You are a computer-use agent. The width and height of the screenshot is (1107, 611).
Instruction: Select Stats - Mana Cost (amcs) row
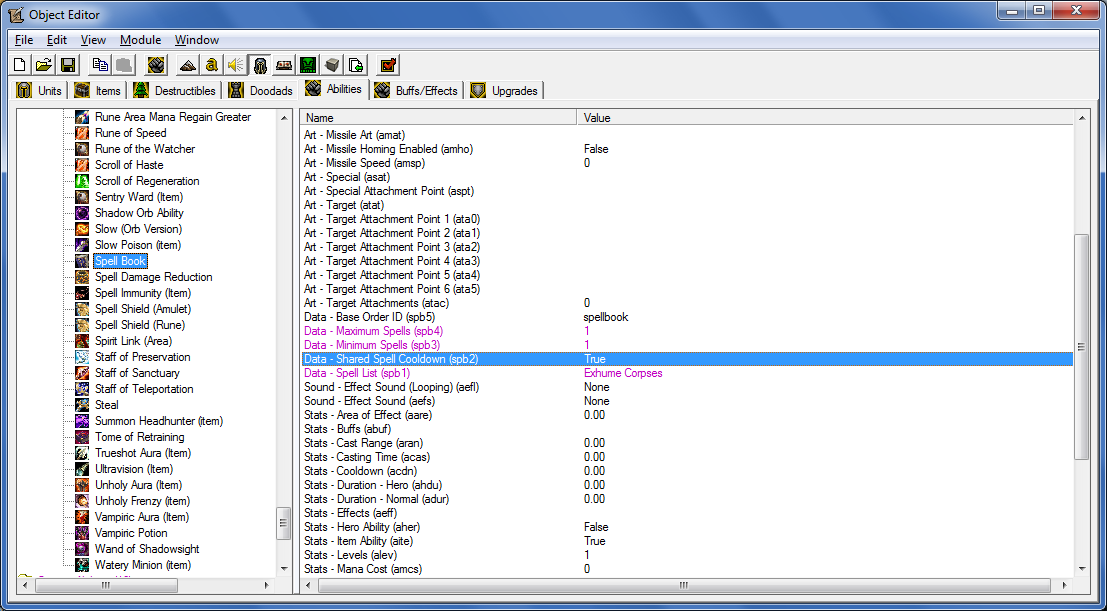686,569
